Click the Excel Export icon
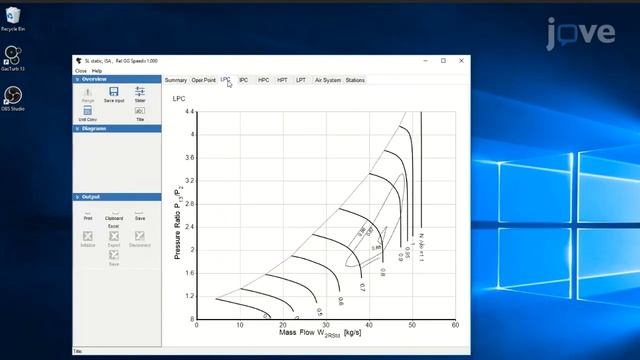This screenshot has height=360, width=640. (x=114, y=236)
